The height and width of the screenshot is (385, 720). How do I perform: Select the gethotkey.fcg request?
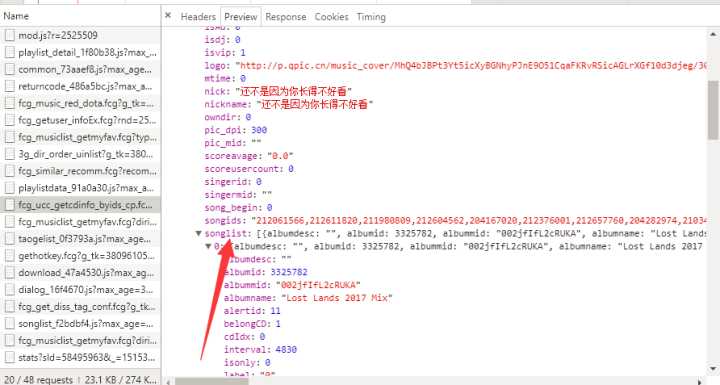click(x=80, y=256)
